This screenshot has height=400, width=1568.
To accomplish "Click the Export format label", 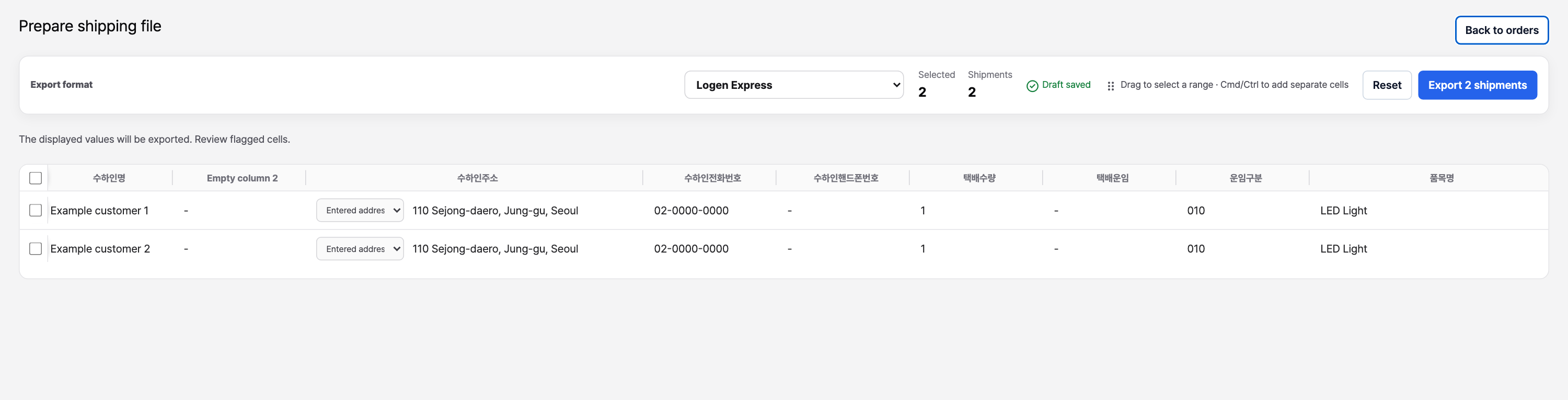I will tap(62, 85).
